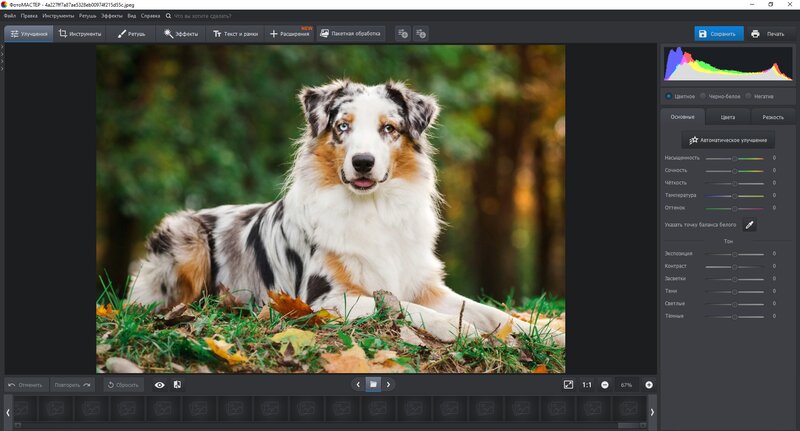Click the before/after compare icon

pyautogui.click(x=177, y=384)
